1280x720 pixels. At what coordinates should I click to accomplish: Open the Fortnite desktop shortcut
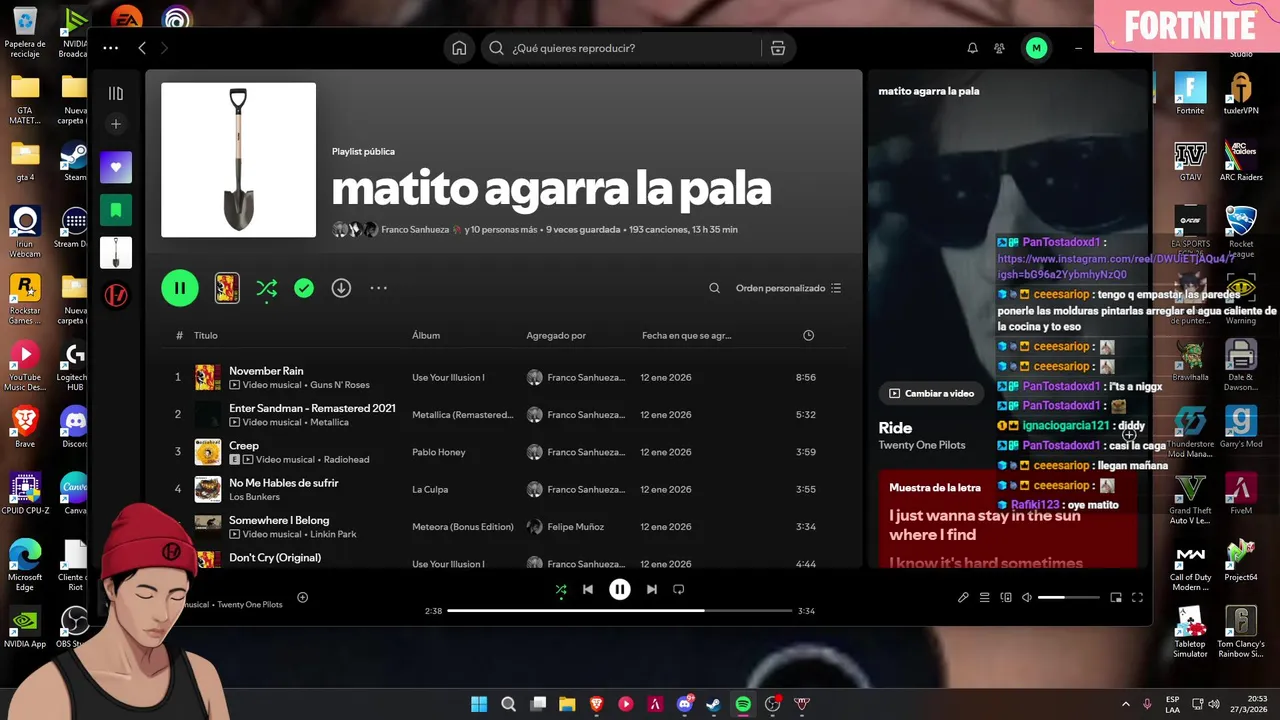coord(1190,95)
